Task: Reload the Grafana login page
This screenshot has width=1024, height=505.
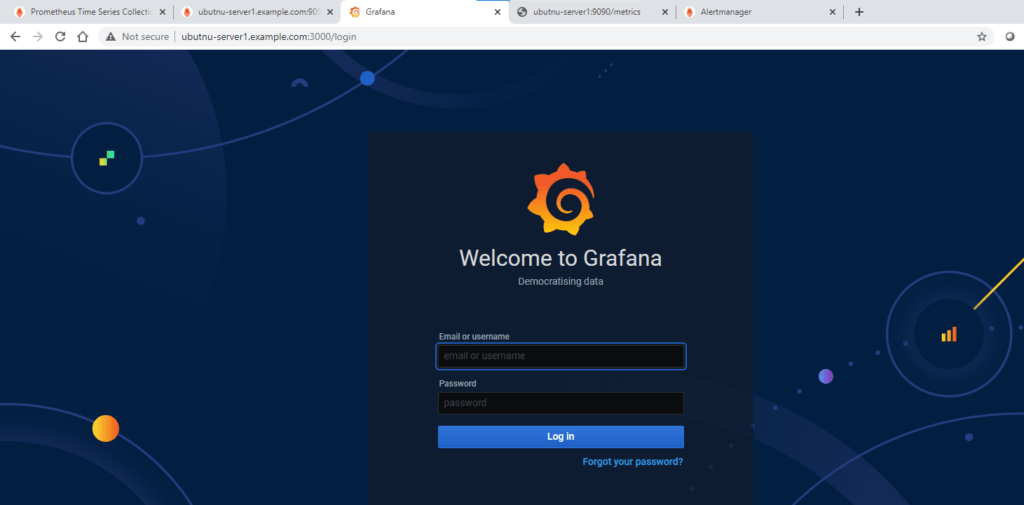Action: pos(60,37)
